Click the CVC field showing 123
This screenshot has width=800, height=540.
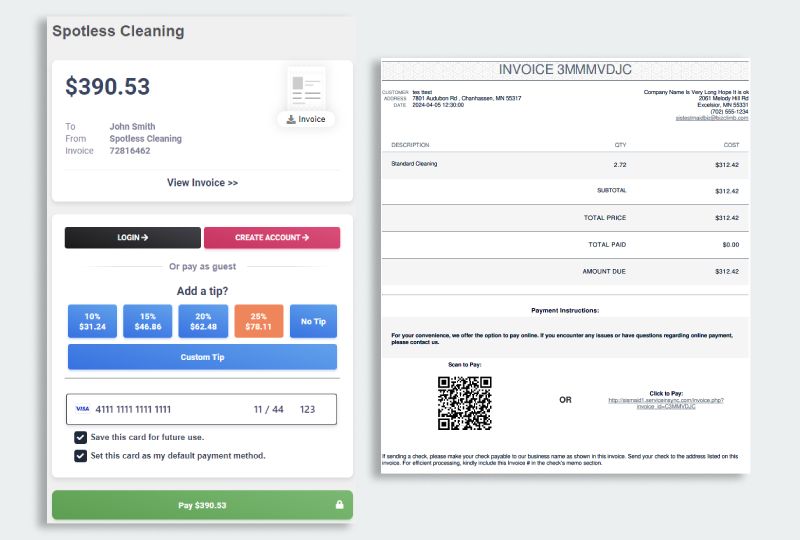[x=307, y=409]
